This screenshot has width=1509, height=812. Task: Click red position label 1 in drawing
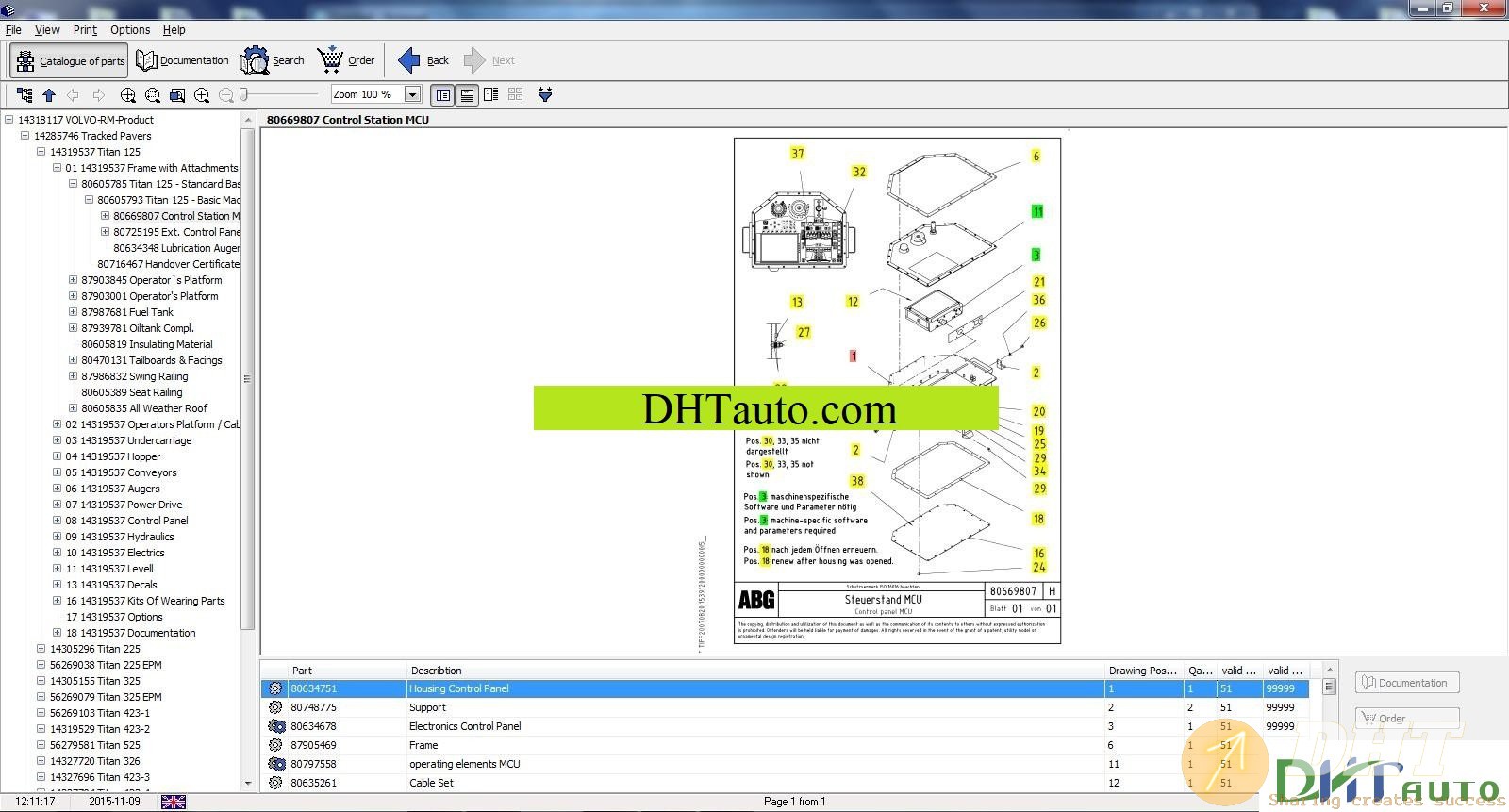click(853, 356)
